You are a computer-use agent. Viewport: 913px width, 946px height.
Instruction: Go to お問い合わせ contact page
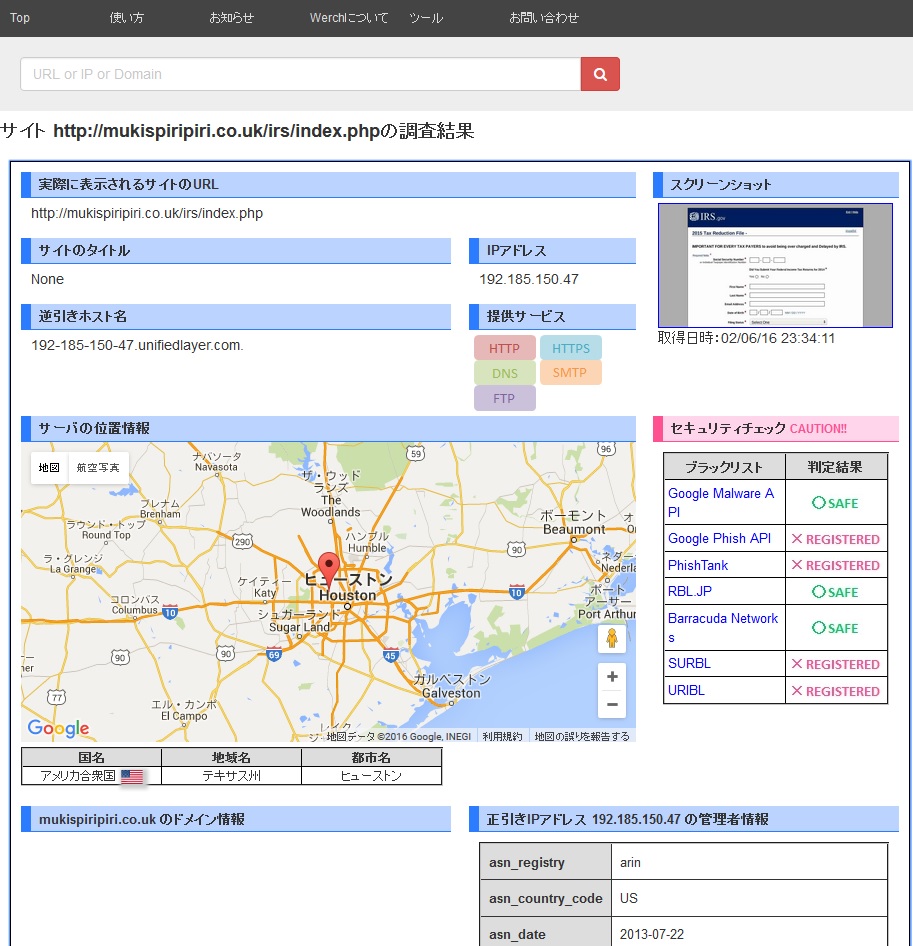[x=544, y=18]
